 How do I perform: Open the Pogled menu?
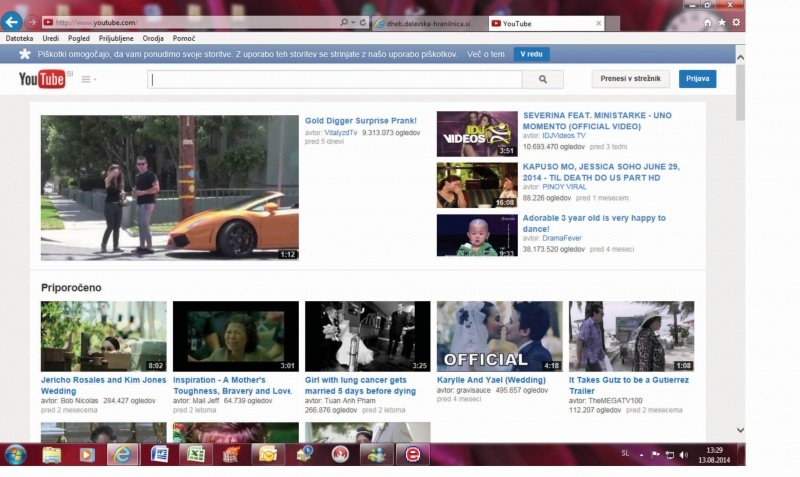79,38
